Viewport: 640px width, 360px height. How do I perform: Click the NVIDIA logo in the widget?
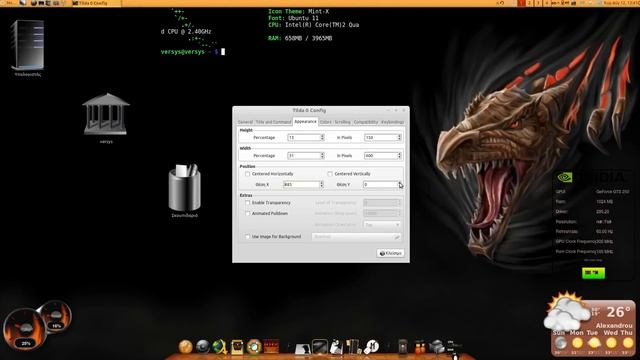click(565, 177)
